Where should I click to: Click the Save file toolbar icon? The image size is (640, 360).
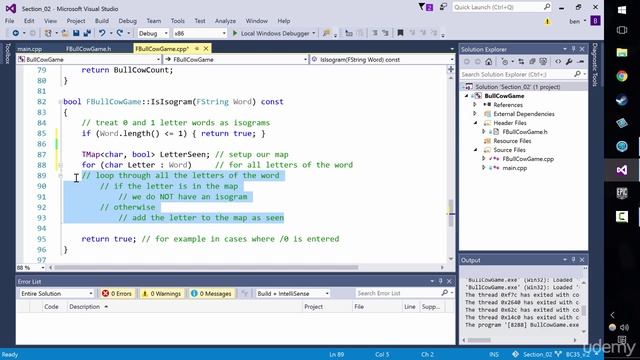point(76,33)
